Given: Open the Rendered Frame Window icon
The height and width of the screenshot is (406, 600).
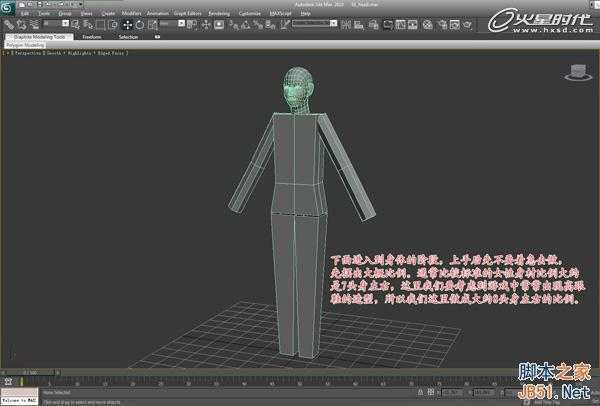Looking at the screenshot, I should pyautogui.click(x=455, y=25).
